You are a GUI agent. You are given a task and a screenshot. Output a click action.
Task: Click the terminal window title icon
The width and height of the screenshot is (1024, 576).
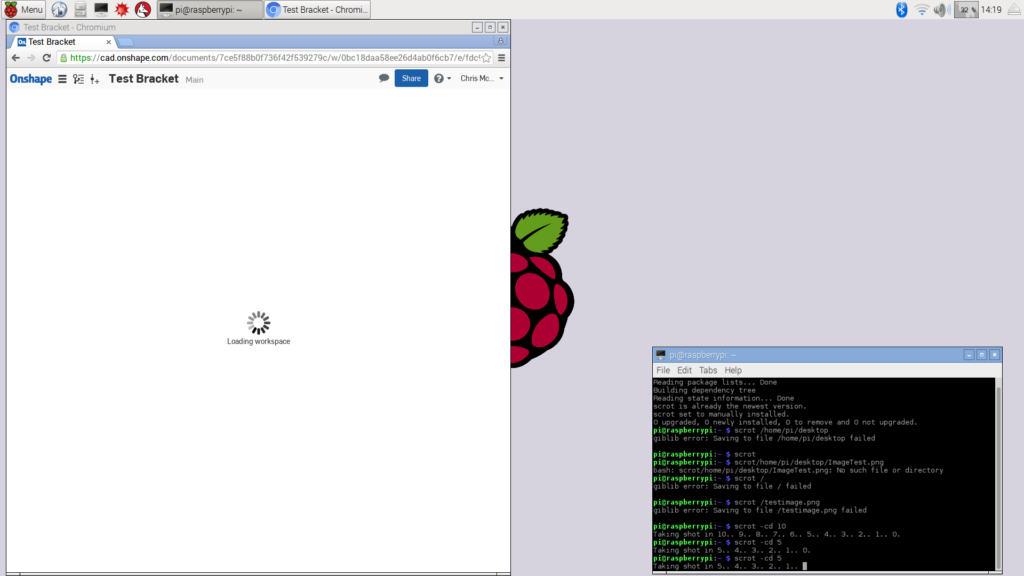661,355
